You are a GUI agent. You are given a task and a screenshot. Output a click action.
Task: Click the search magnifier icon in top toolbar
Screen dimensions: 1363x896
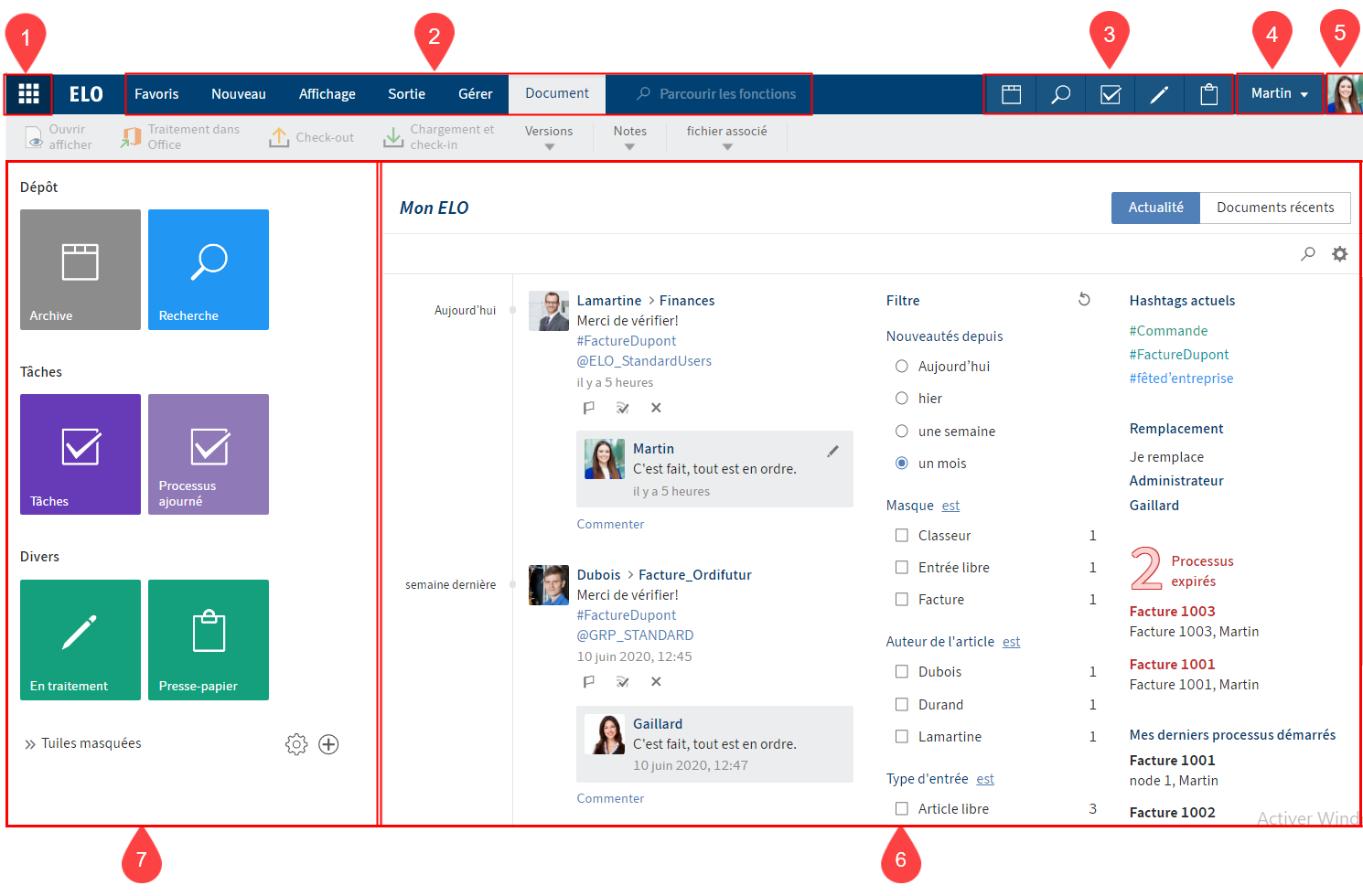(x=1059, y=94)
